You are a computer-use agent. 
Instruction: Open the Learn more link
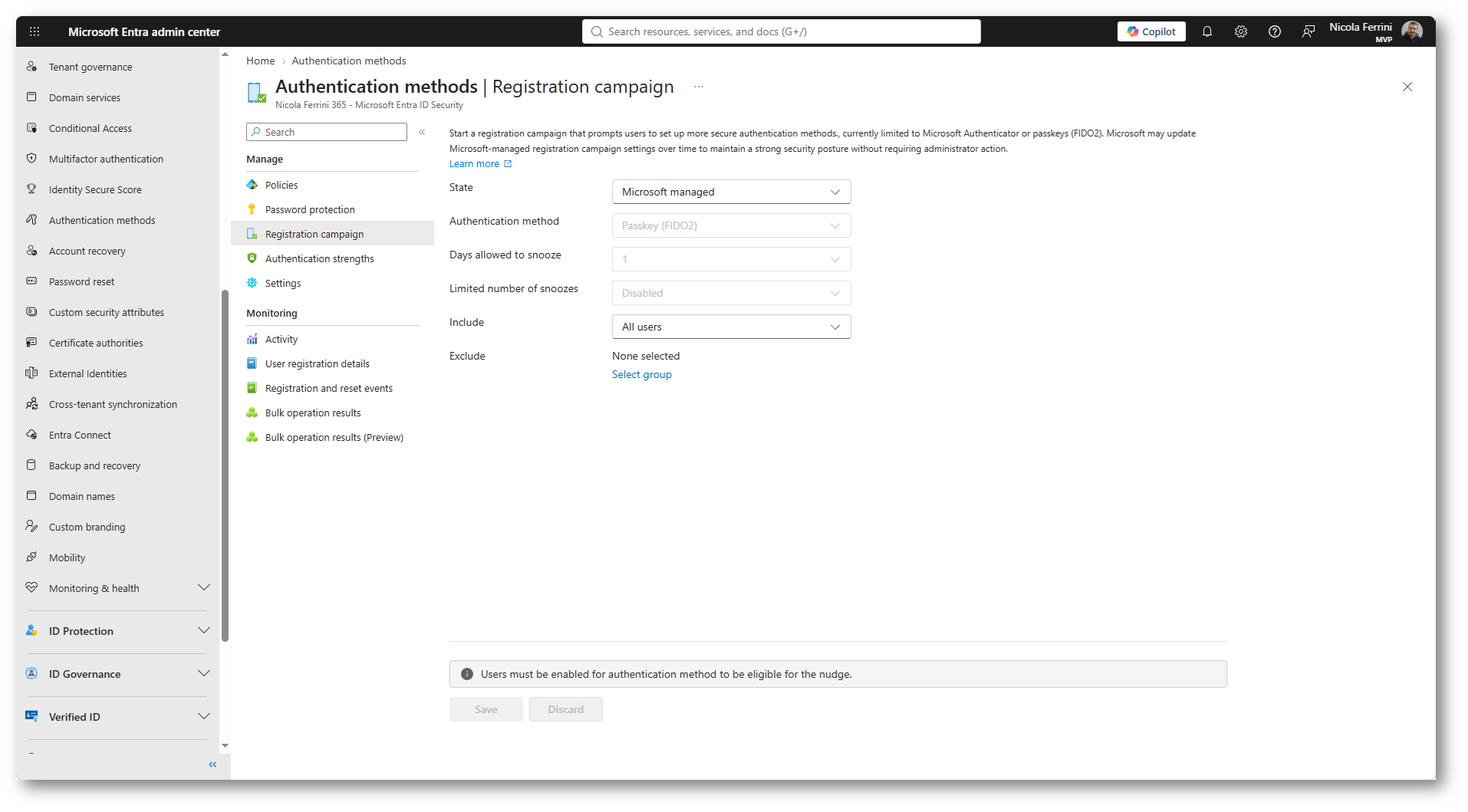[480, 164]
